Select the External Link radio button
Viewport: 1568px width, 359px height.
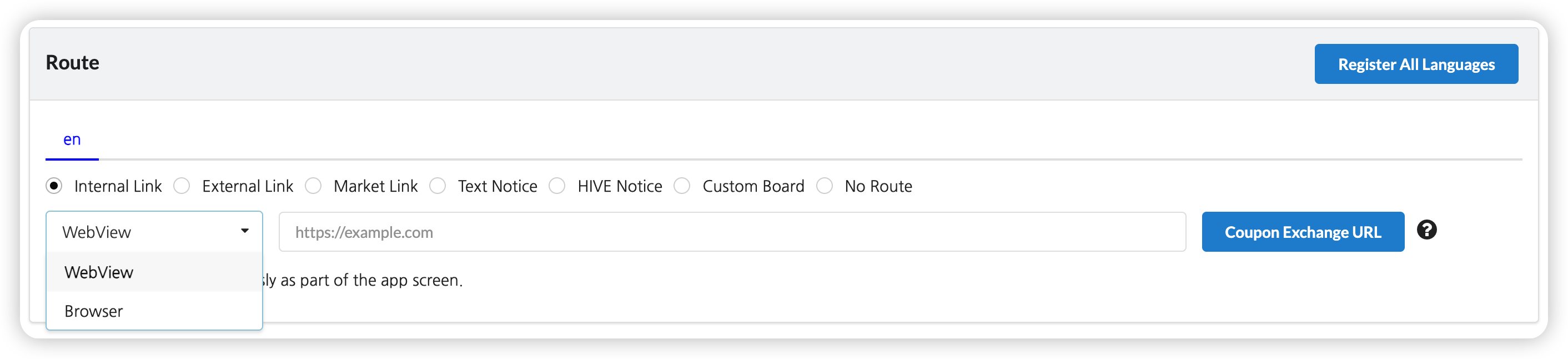182,186
